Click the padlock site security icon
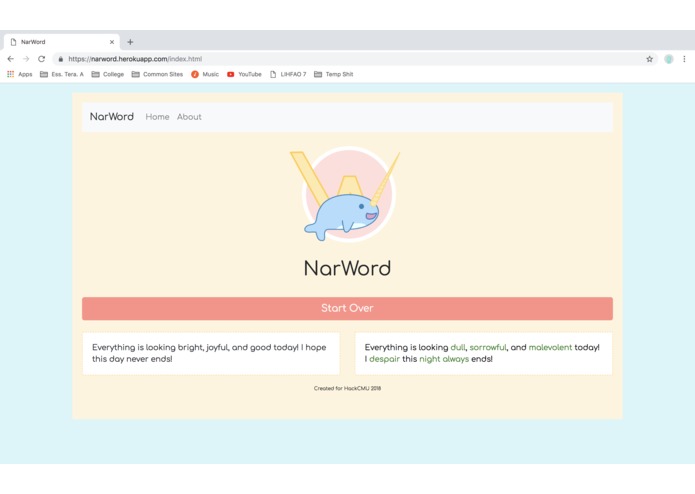Image resolution: width=695 pixels, height=494 pixels. pyautogui.click(x=61, y=59)
